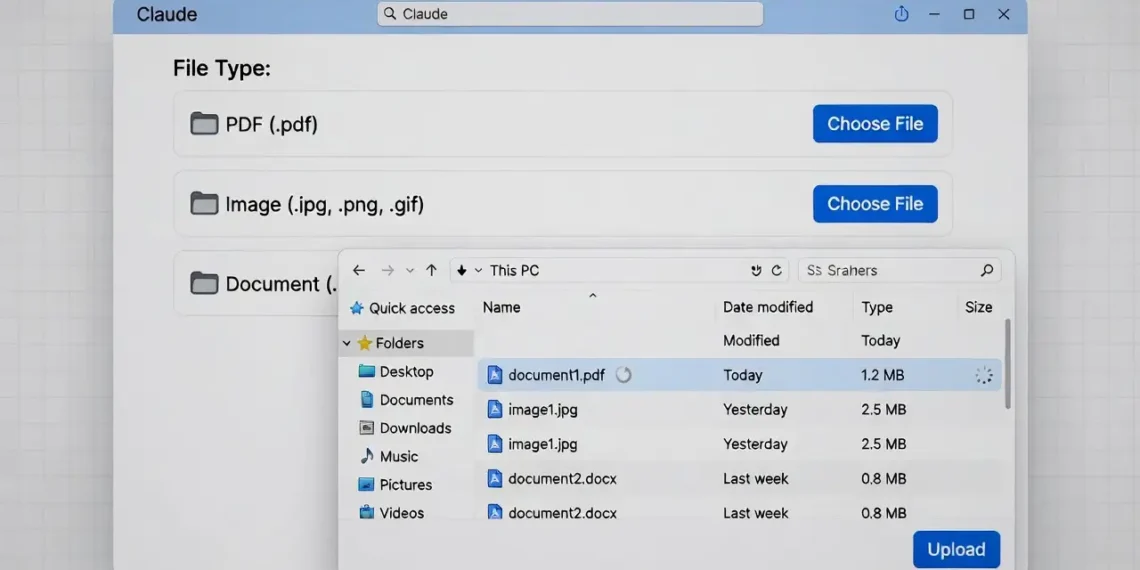
Task: Click the Documents folder icon
Action: point(367,399)
